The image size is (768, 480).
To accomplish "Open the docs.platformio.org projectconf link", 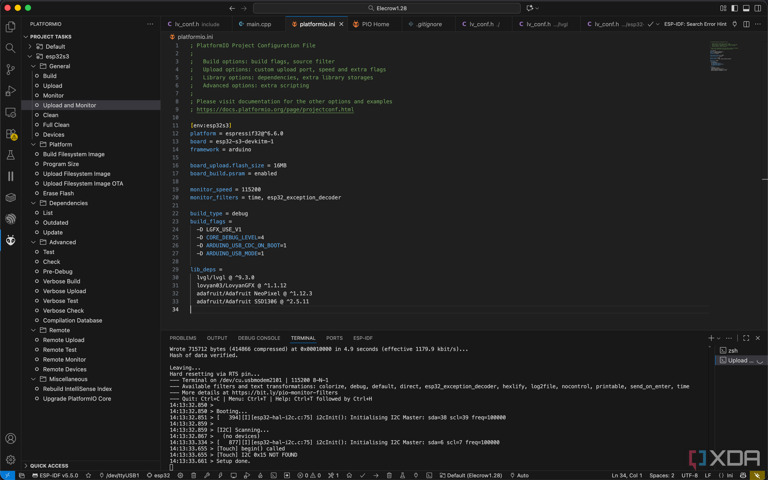I will coord(275,110).
